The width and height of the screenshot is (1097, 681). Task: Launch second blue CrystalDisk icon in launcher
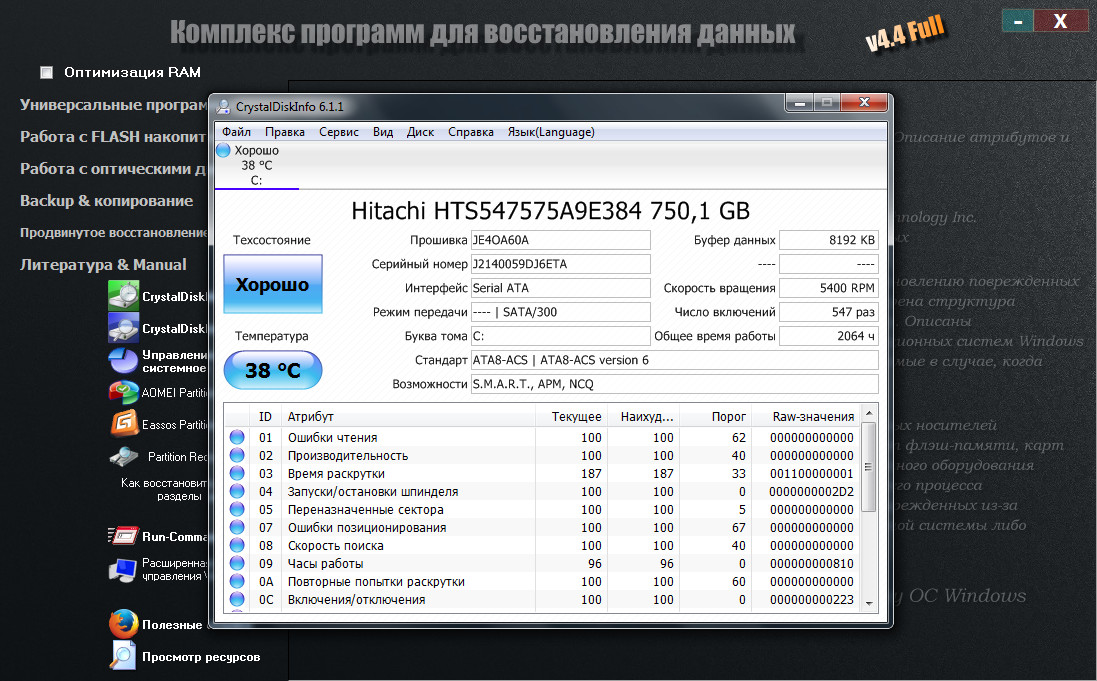click(x=124, y=328)
